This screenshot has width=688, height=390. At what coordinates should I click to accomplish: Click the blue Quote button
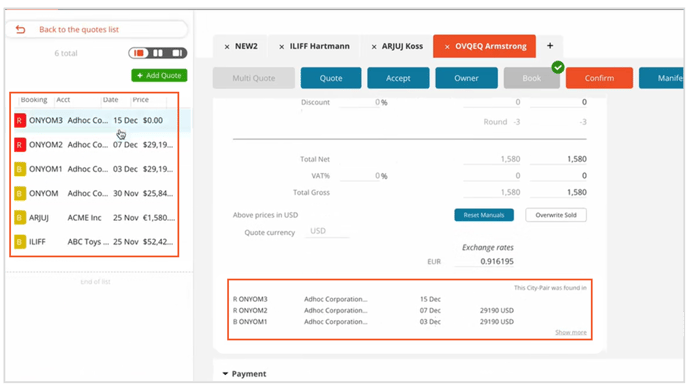(x=331, y=78)
